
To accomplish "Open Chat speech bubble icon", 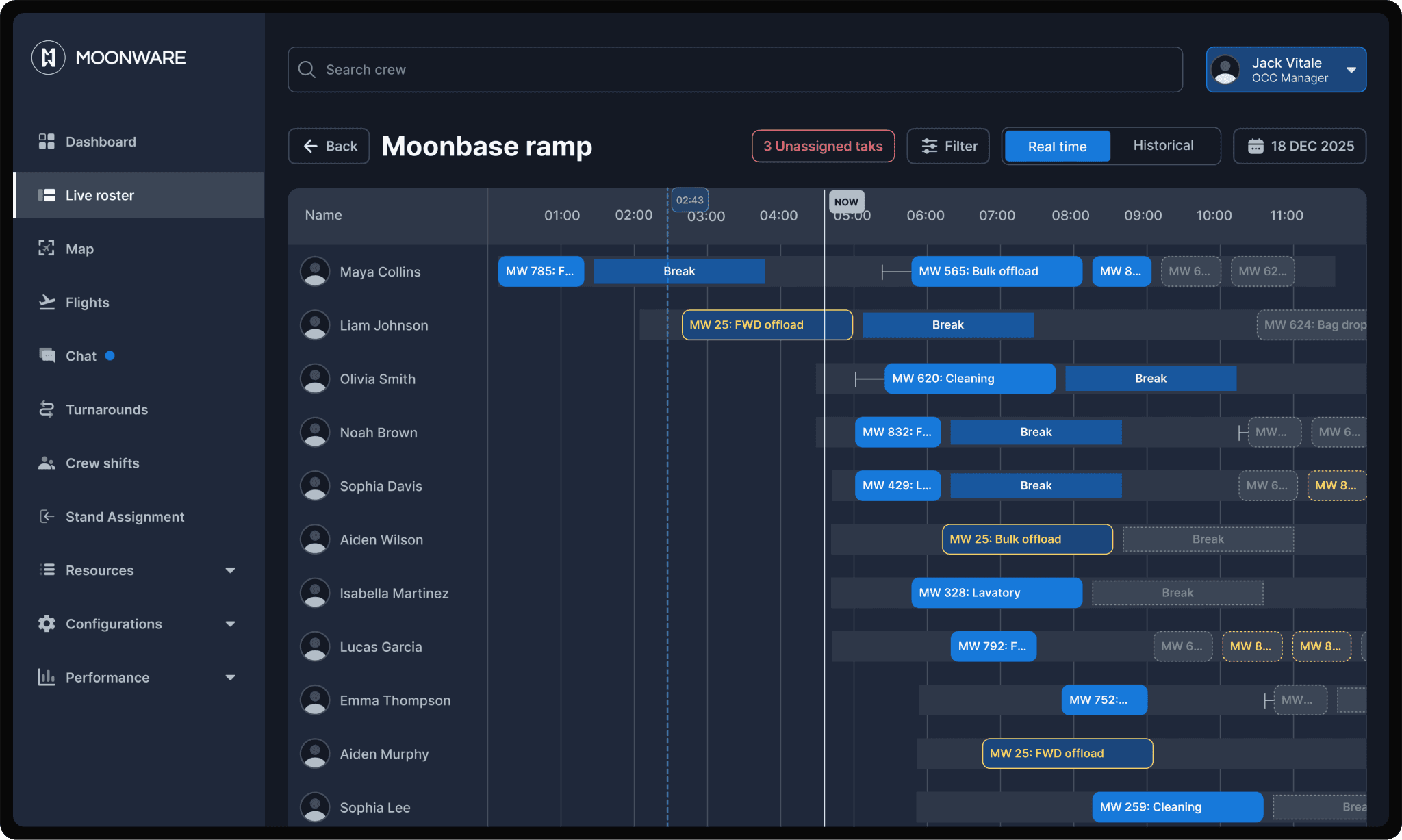I will coord(47,355).
